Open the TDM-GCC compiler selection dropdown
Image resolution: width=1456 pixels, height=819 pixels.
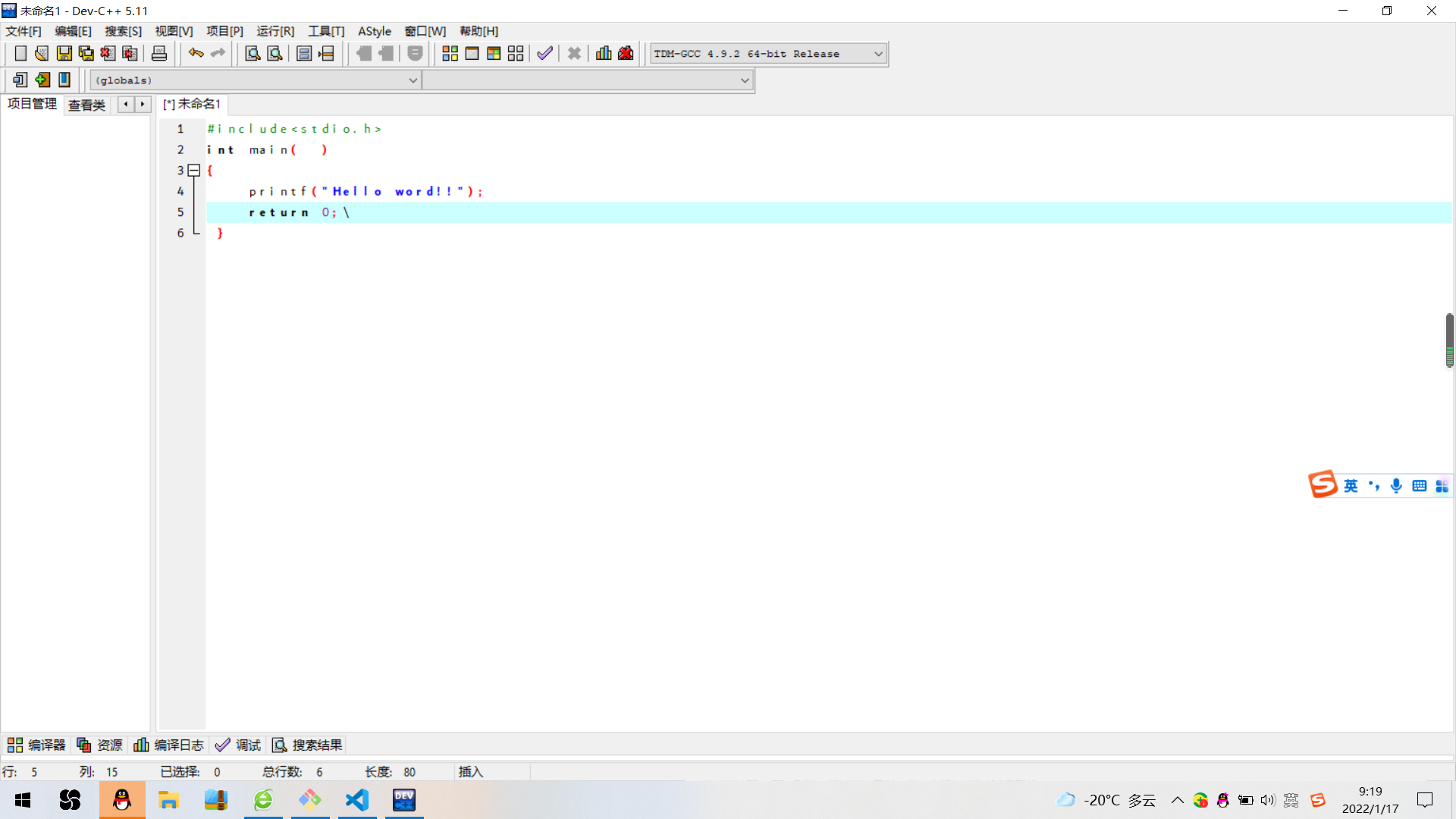(x=878, y=54)
